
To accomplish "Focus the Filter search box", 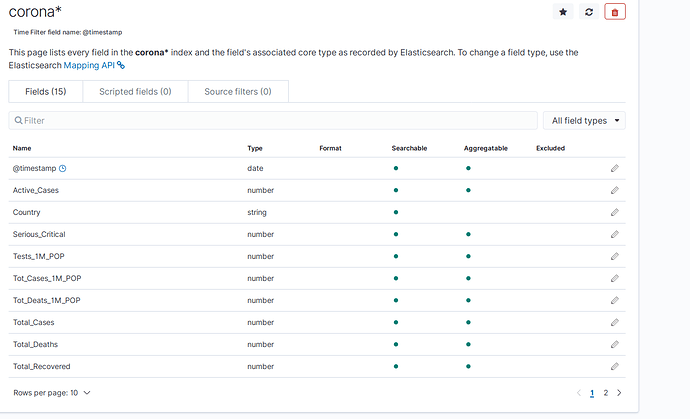I will click(x=270, y=121).
